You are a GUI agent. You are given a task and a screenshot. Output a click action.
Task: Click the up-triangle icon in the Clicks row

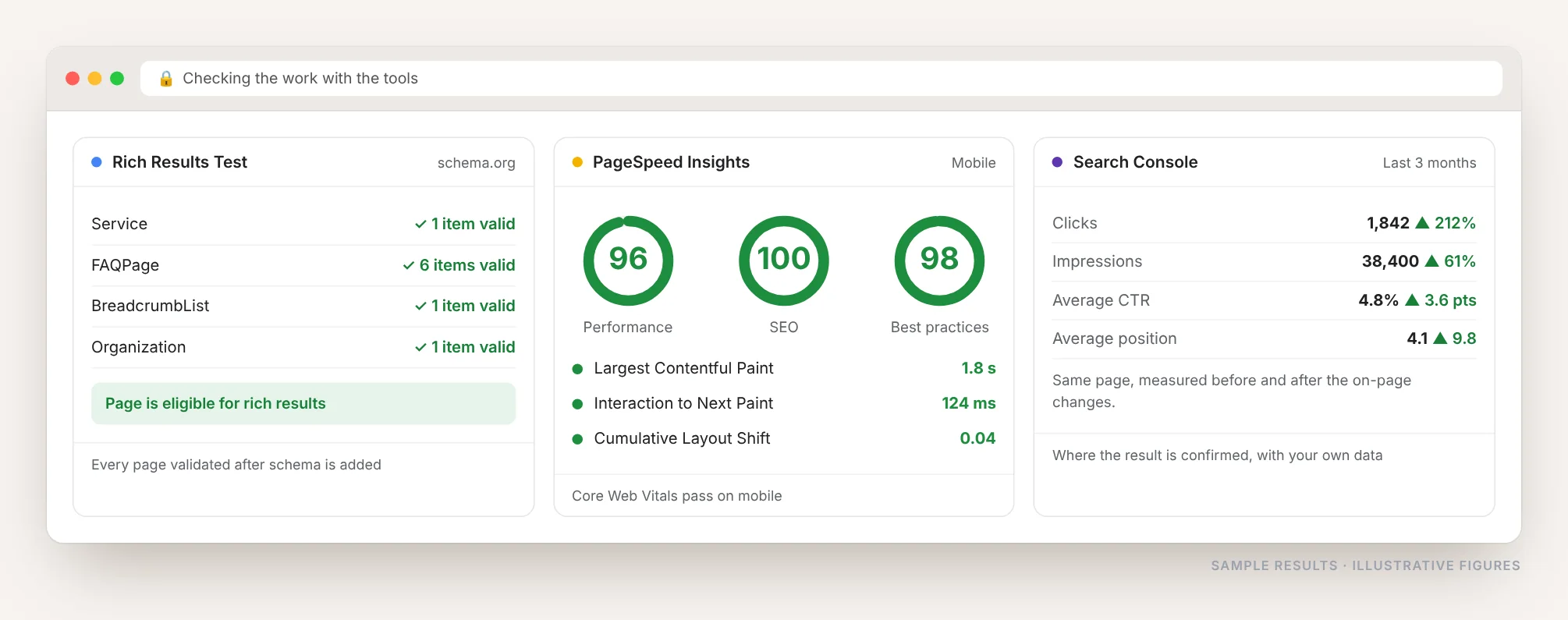(x=1422, y=223)
